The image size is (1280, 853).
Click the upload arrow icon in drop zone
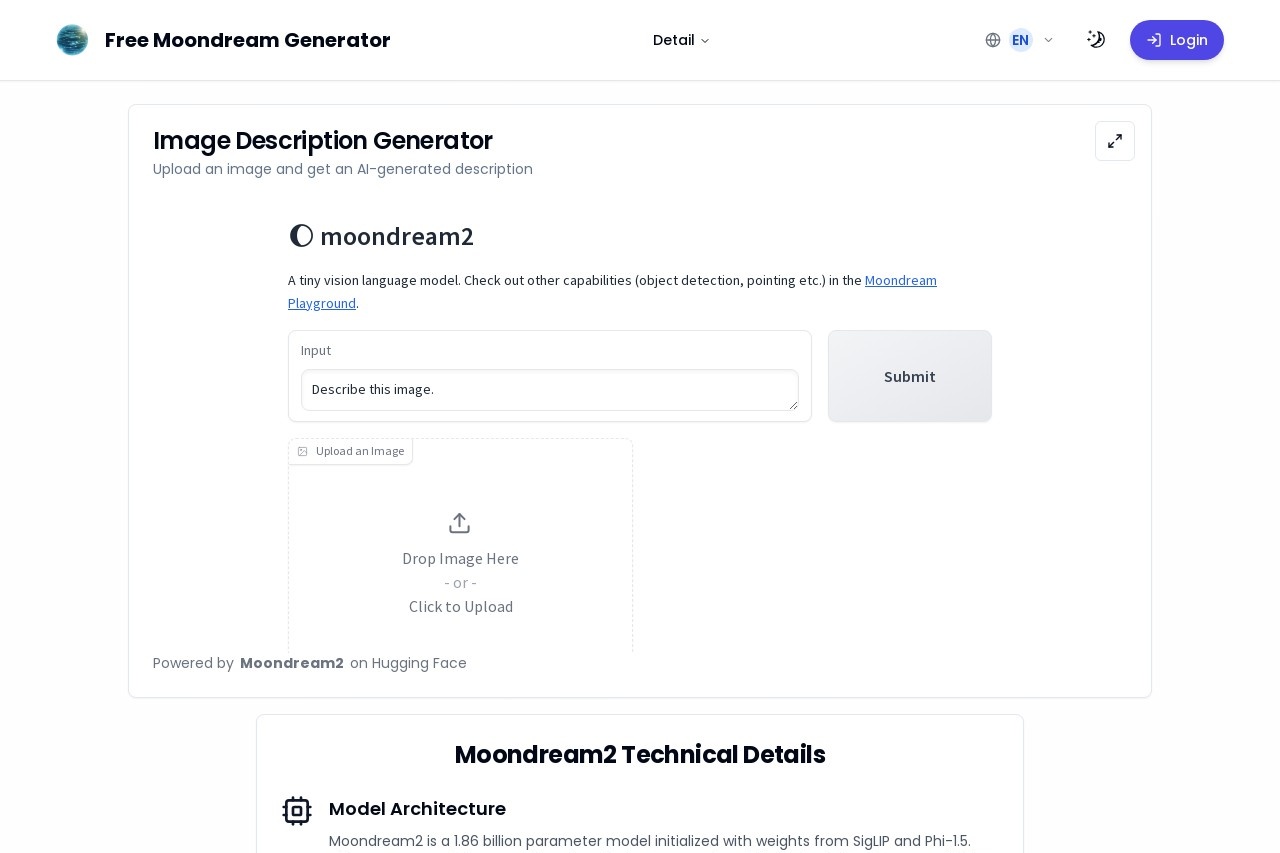pyautogui.click(x=459, y=523)
